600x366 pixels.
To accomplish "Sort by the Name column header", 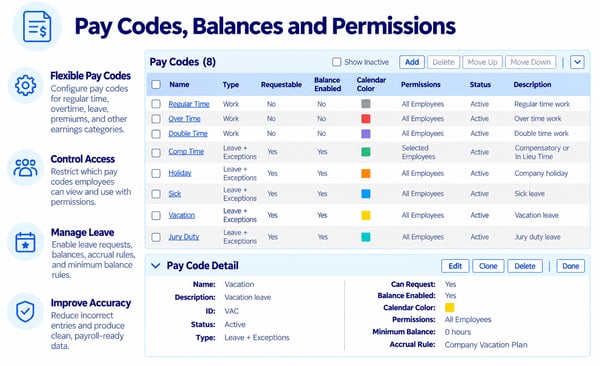I will point(179,84).
